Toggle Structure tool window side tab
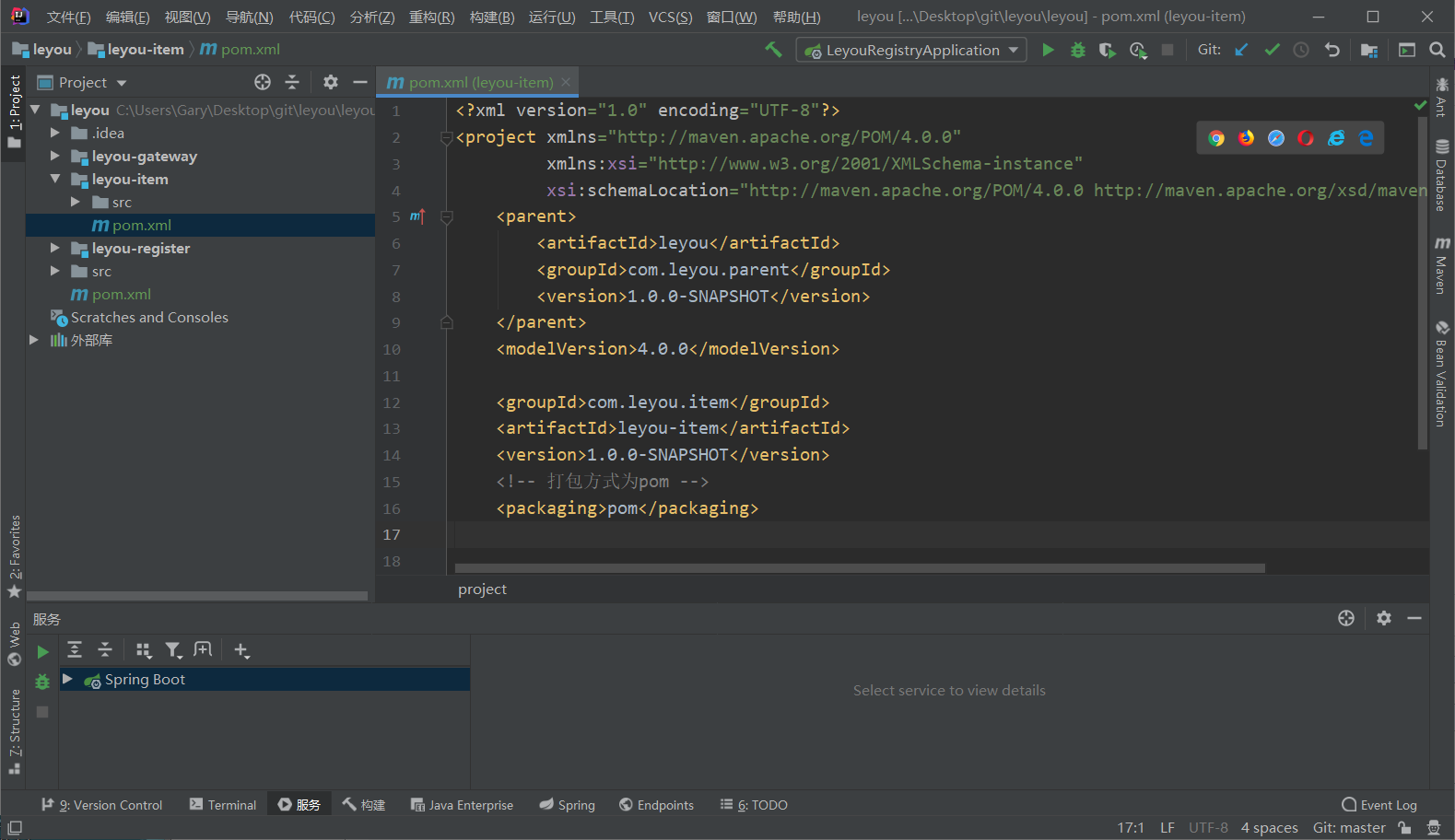Image resolution: width=1455 pixels, height=840 pixels. 14,732
